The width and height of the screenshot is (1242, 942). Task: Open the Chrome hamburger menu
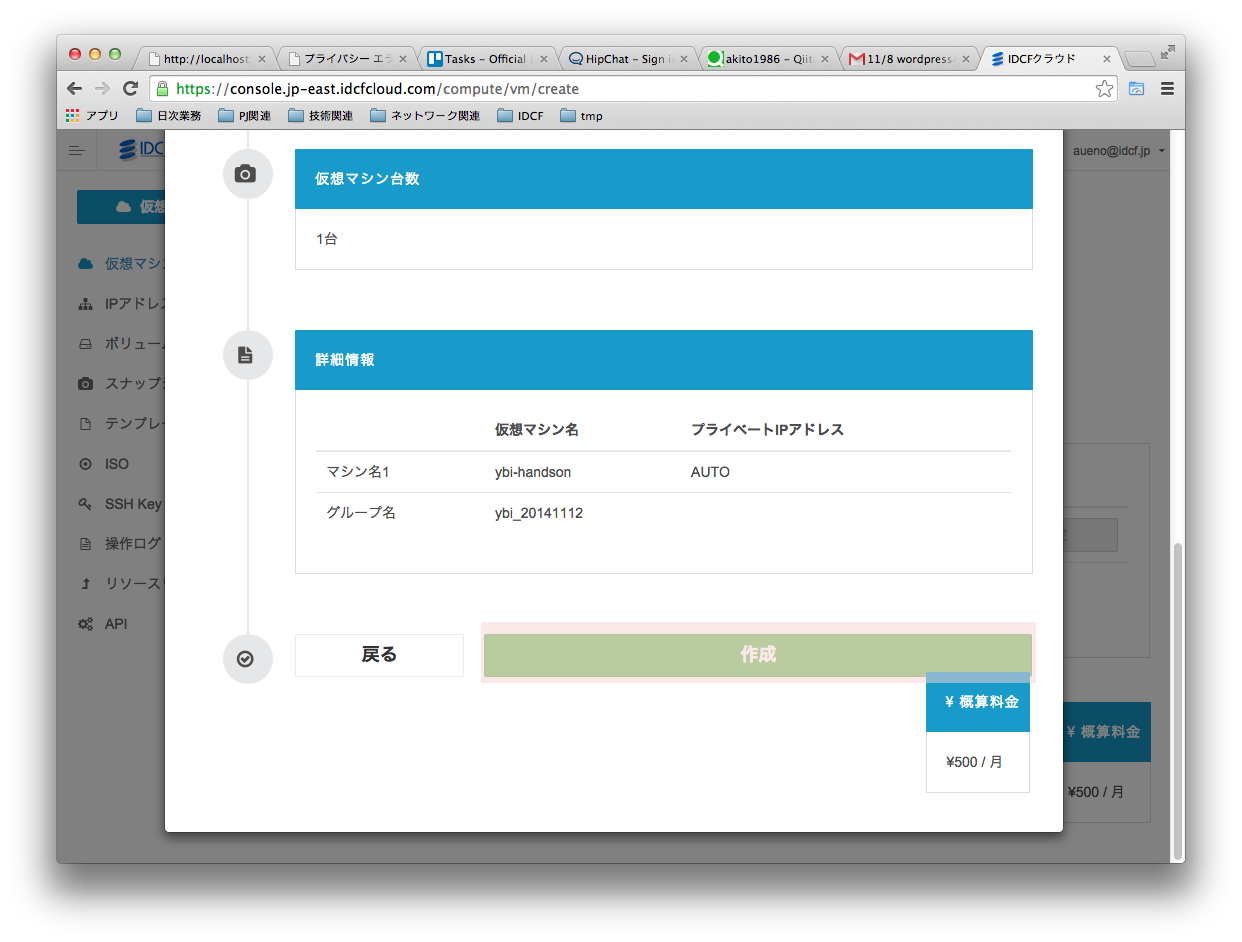(1167, 88)
